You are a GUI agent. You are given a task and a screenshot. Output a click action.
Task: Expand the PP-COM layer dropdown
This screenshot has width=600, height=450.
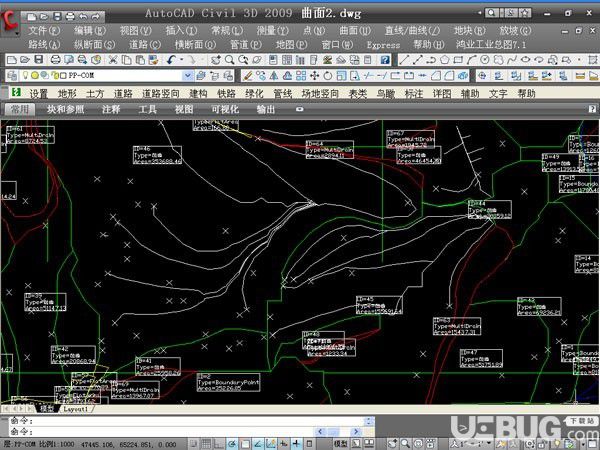[188, 76]
